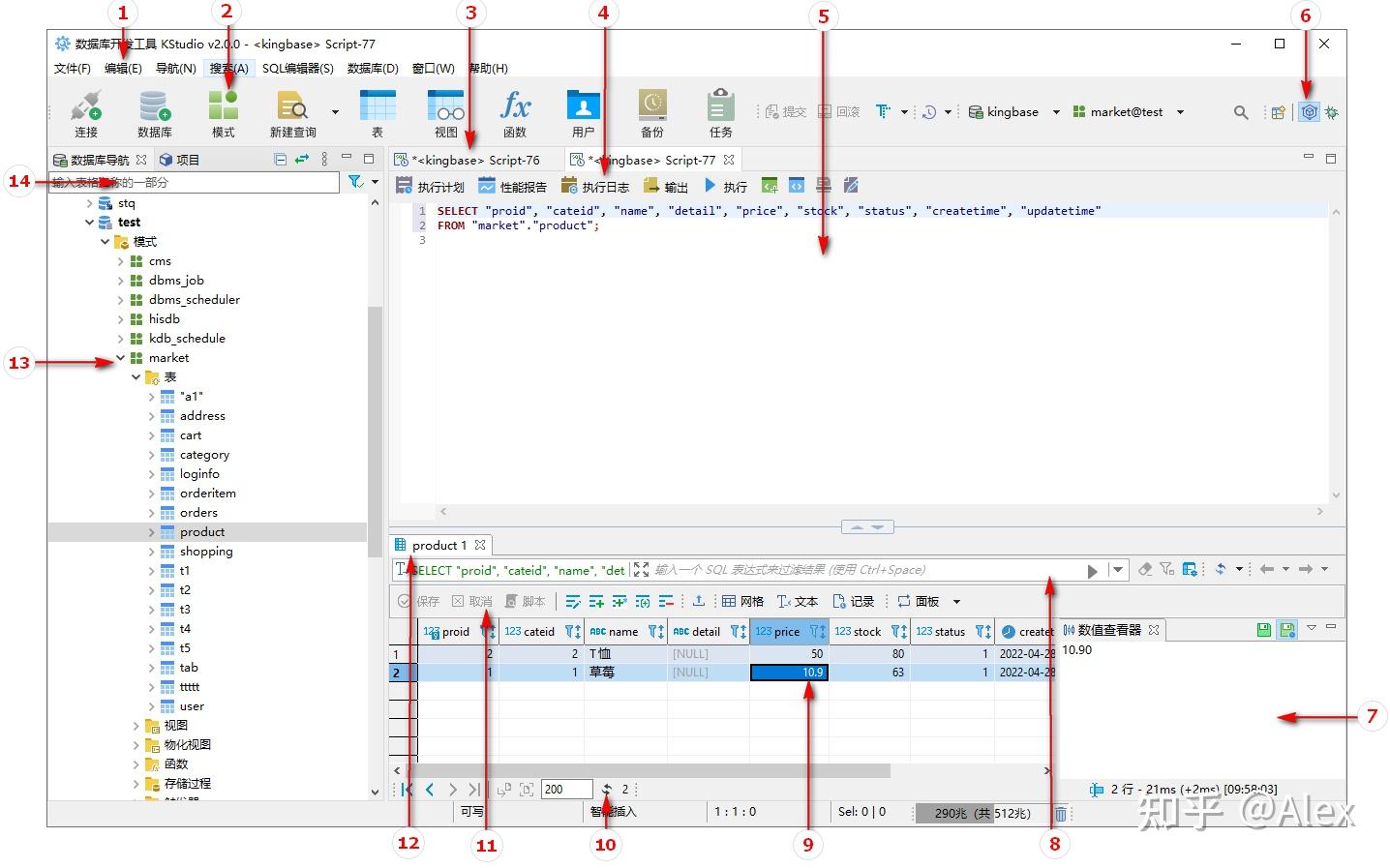Screen dimensions: 1390x868
Task: Switch result view to 文本 mode
Action: pyautogui.click(x=798, y=600)
